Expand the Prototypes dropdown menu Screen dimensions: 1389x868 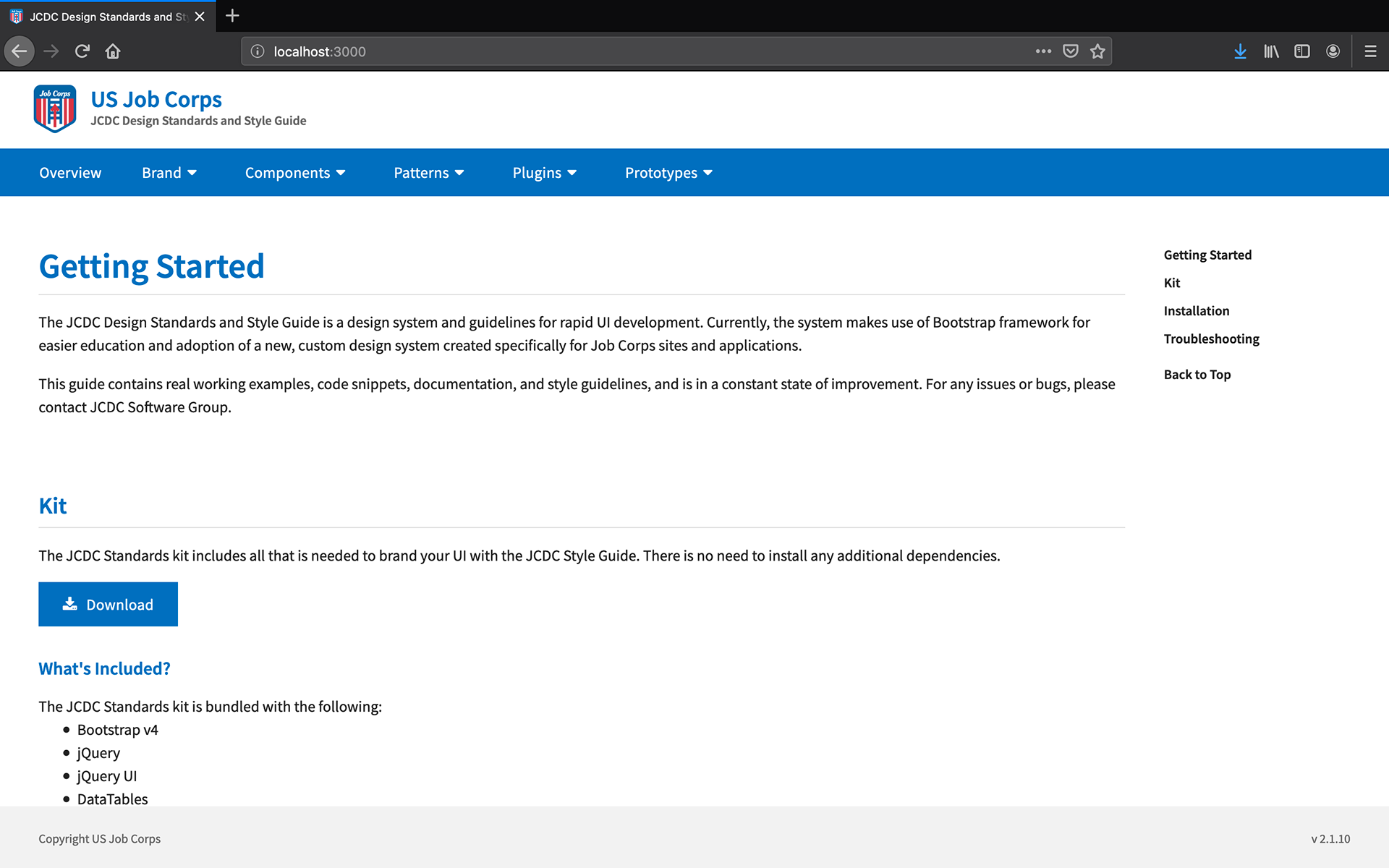669,173
